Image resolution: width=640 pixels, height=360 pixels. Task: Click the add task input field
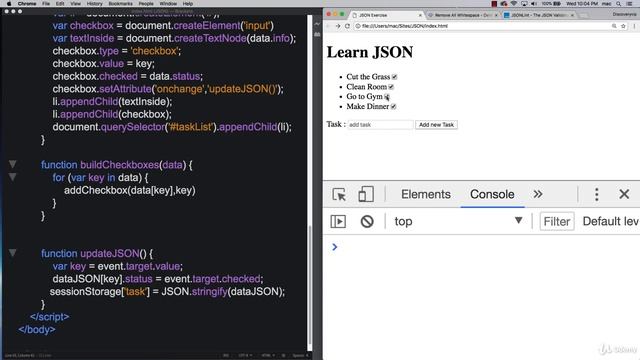tap(380, 124)
